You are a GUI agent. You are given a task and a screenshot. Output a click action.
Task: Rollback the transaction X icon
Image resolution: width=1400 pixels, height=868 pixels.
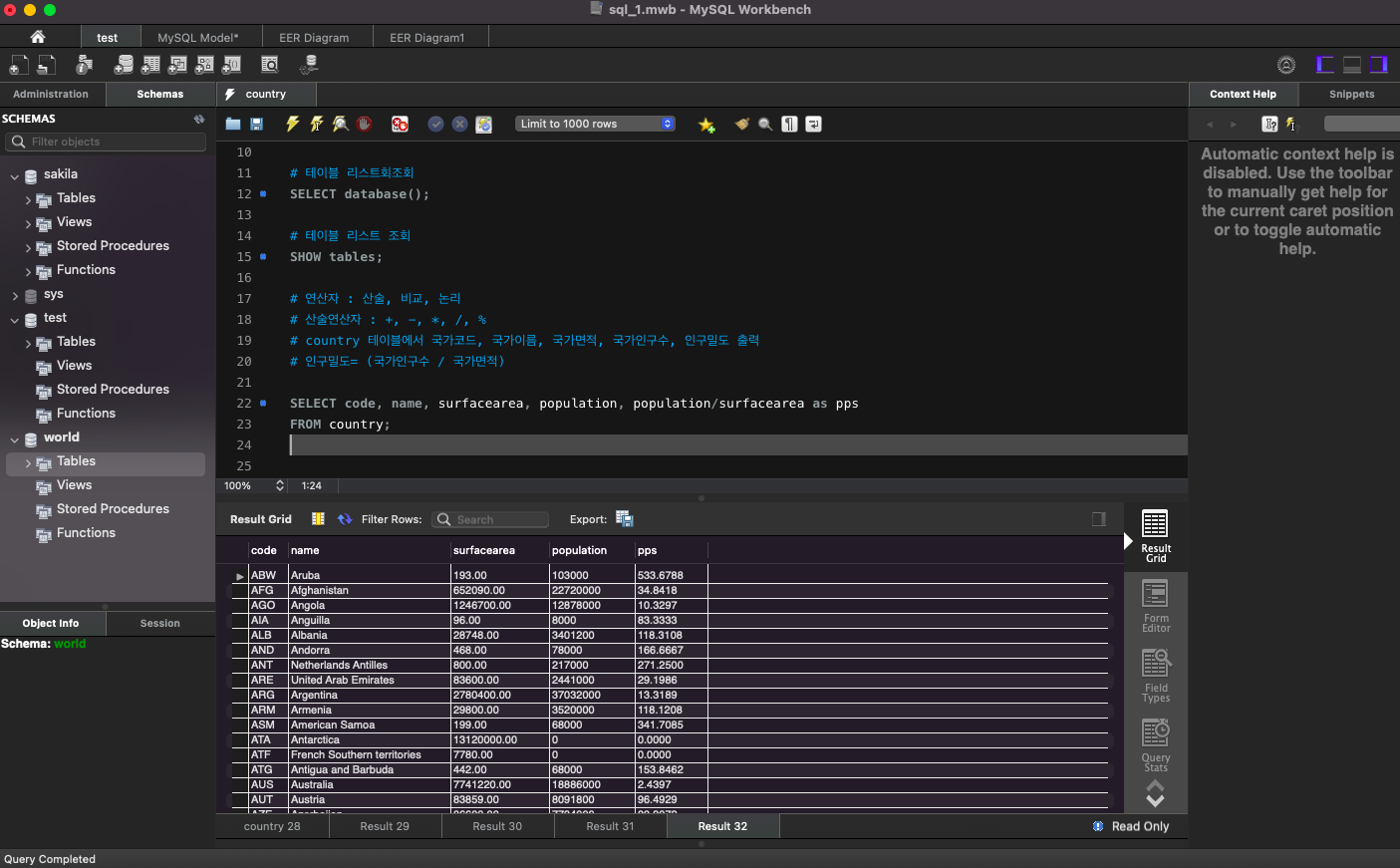[x=459, y=125]
